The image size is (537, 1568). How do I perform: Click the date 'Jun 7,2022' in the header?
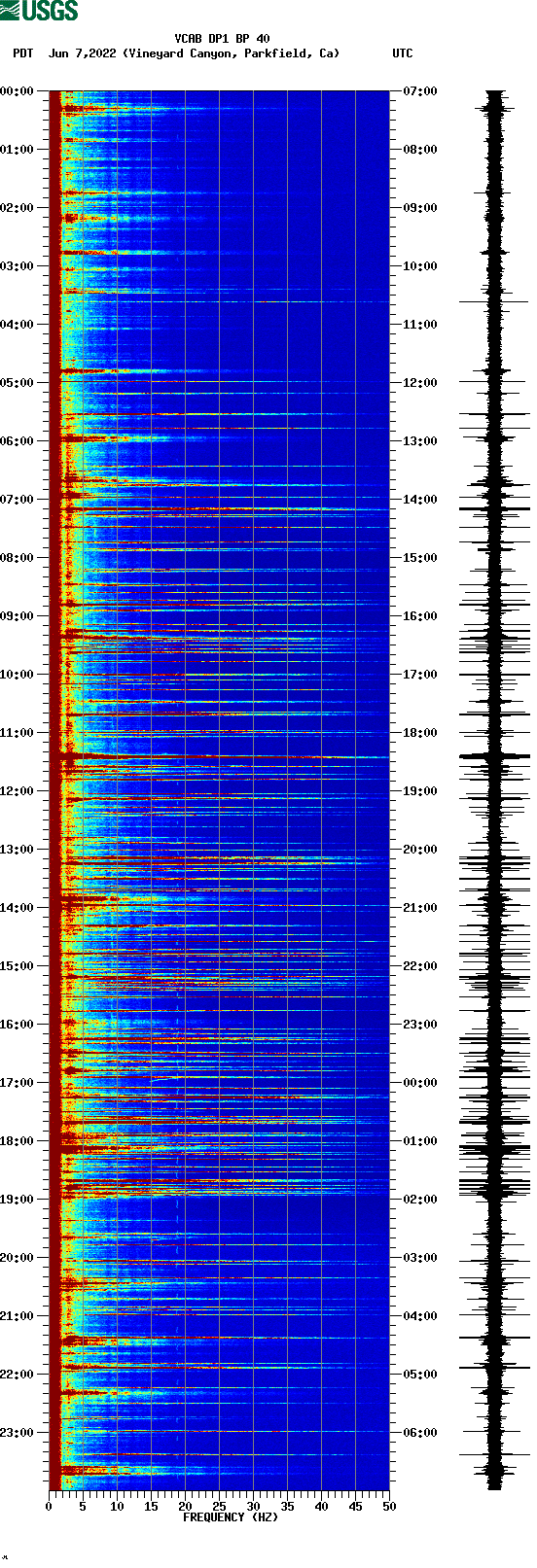coord(82,53)
